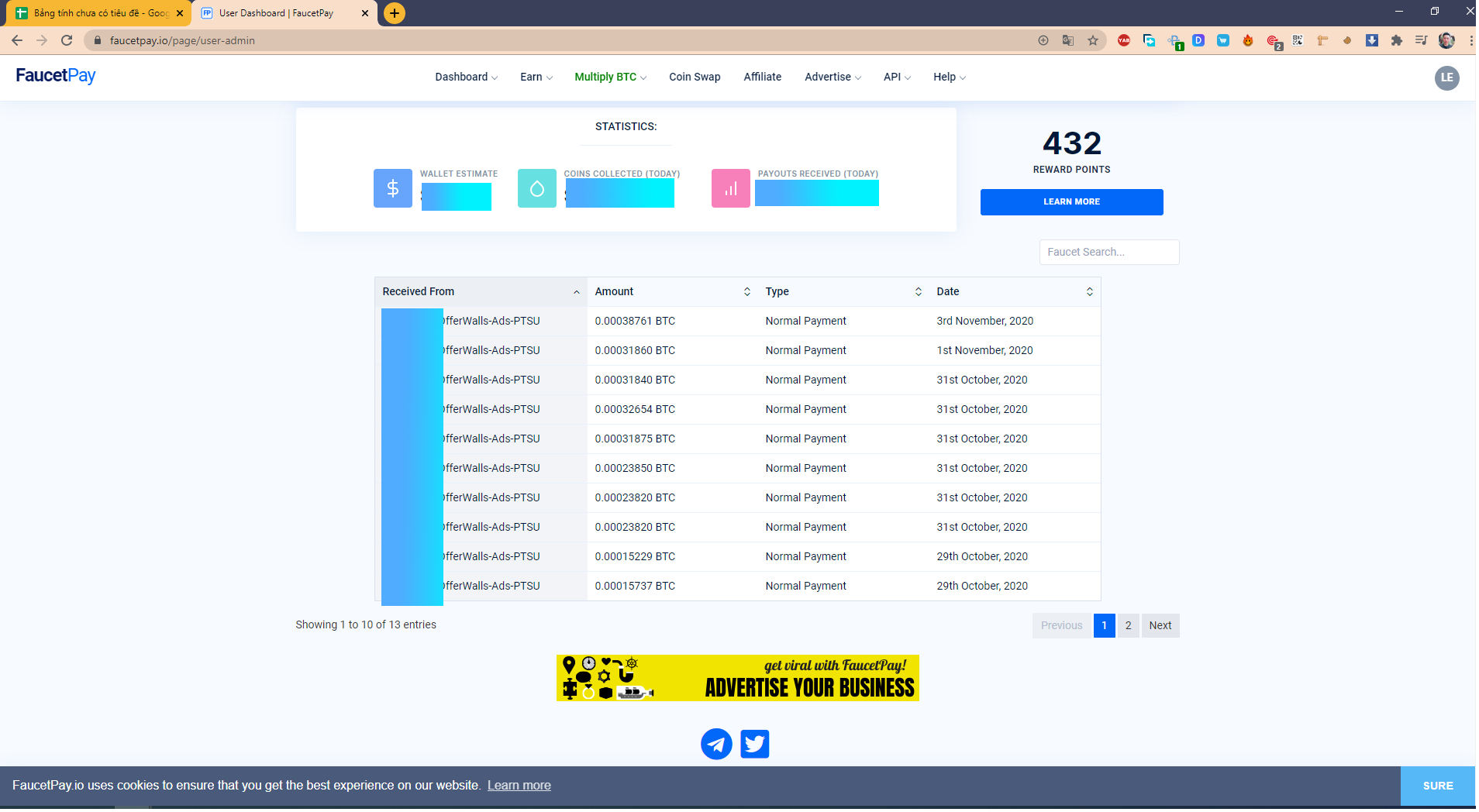Open the Affiliate page

(x=762, y=77)
